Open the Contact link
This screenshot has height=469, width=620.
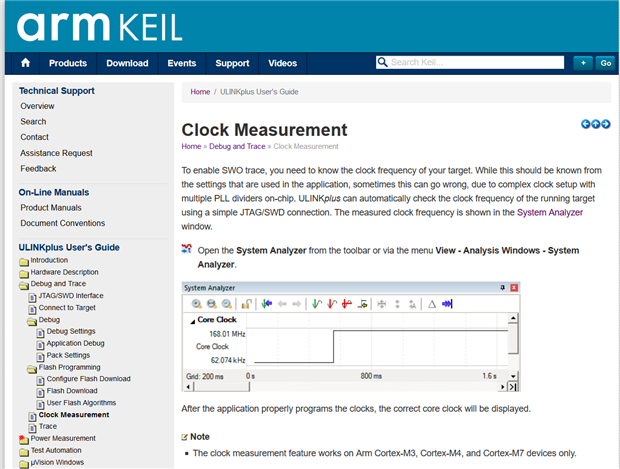tap(34, 137)
